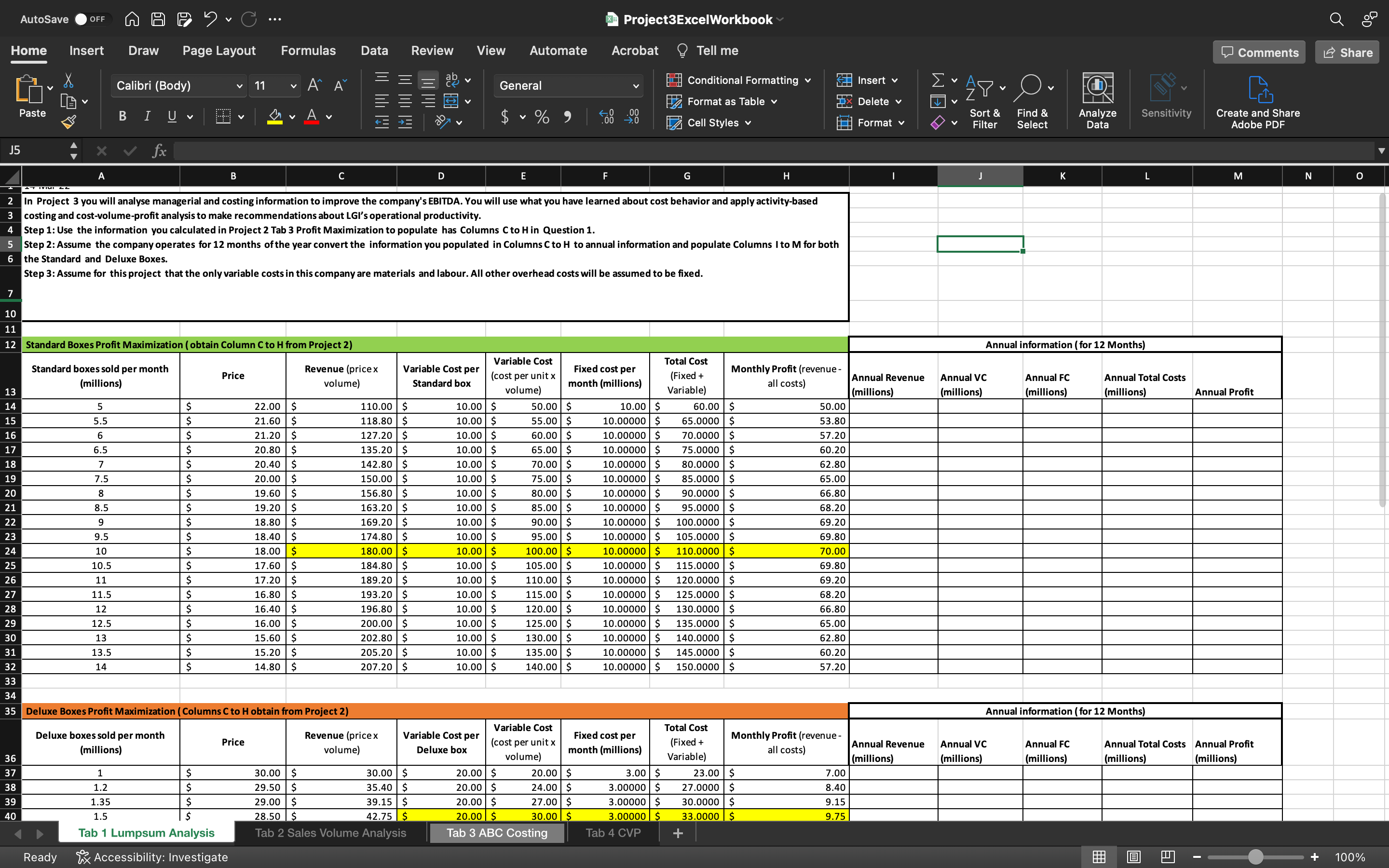1389x868 pixels.
Task: Switch to the Formulas ribbon tab
Action: pyautogui.click(x=308, y=51)
